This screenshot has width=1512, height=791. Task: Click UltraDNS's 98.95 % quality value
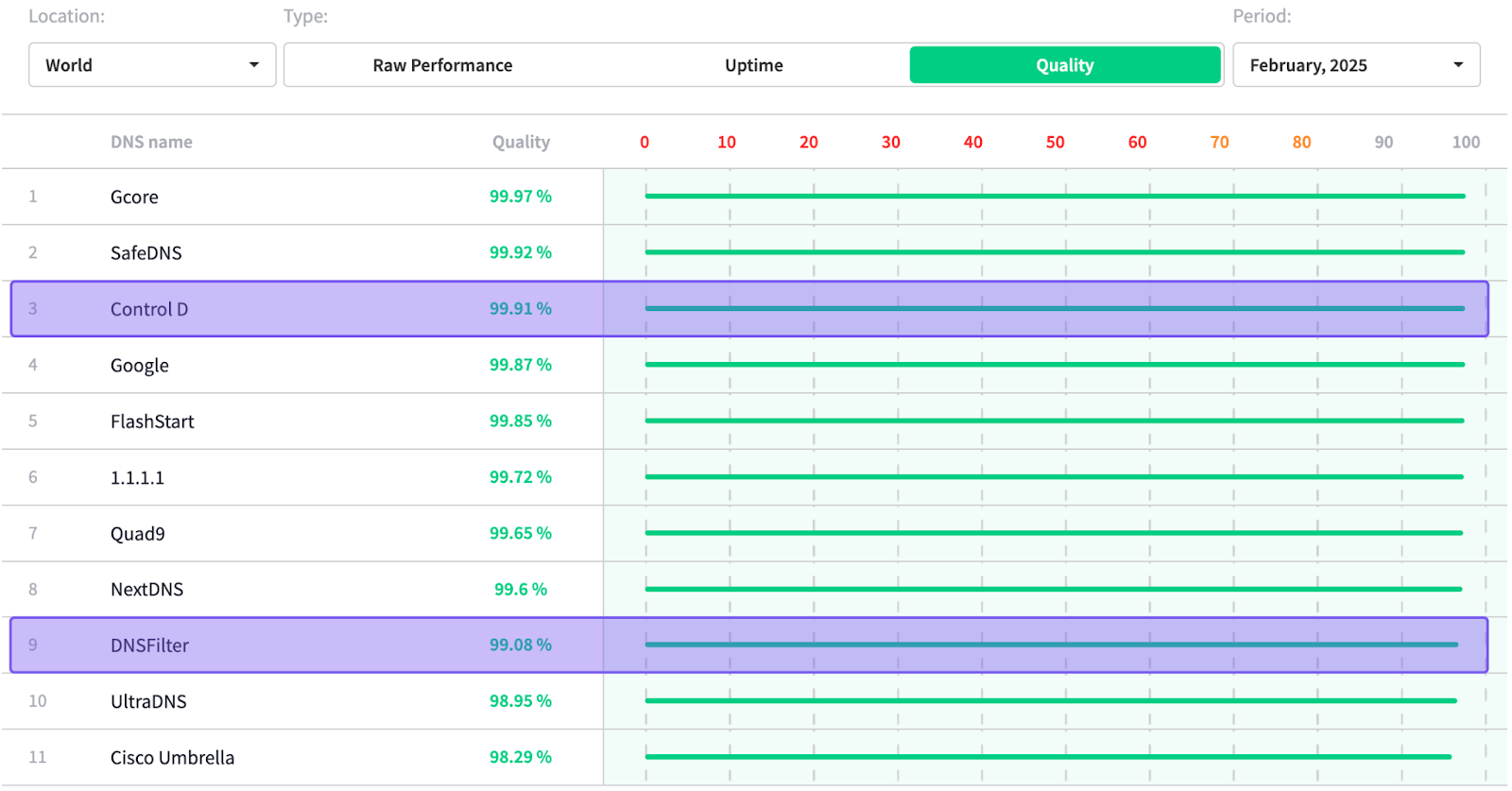pyautogui.click(x=521, y=701)
